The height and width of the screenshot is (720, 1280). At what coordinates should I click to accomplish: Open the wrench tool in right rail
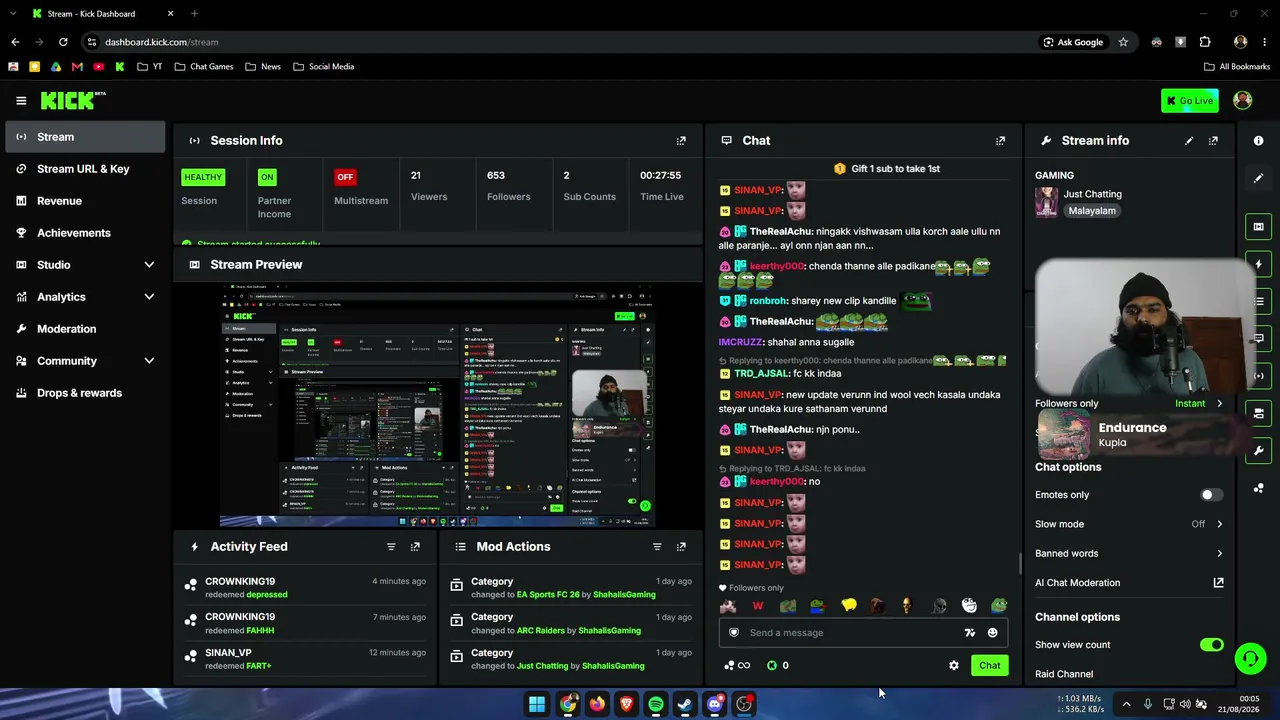pos(1259,451)
